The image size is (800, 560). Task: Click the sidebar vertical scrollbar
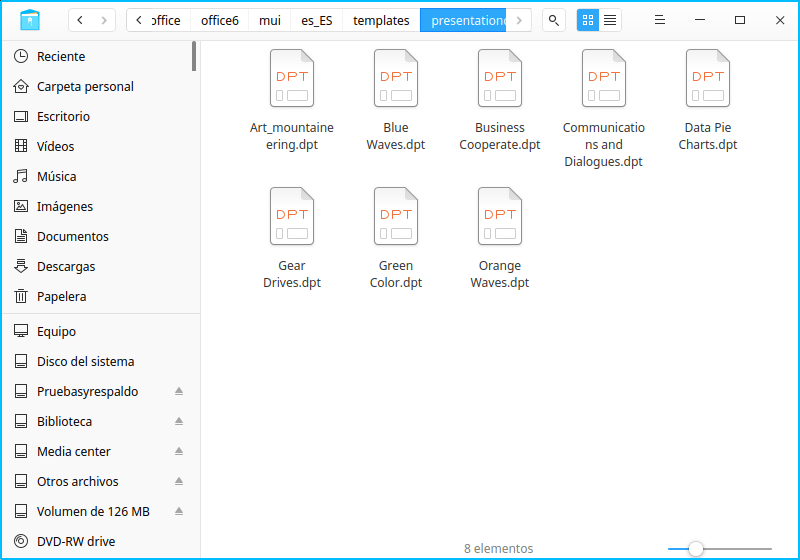[x=194, y=56]
